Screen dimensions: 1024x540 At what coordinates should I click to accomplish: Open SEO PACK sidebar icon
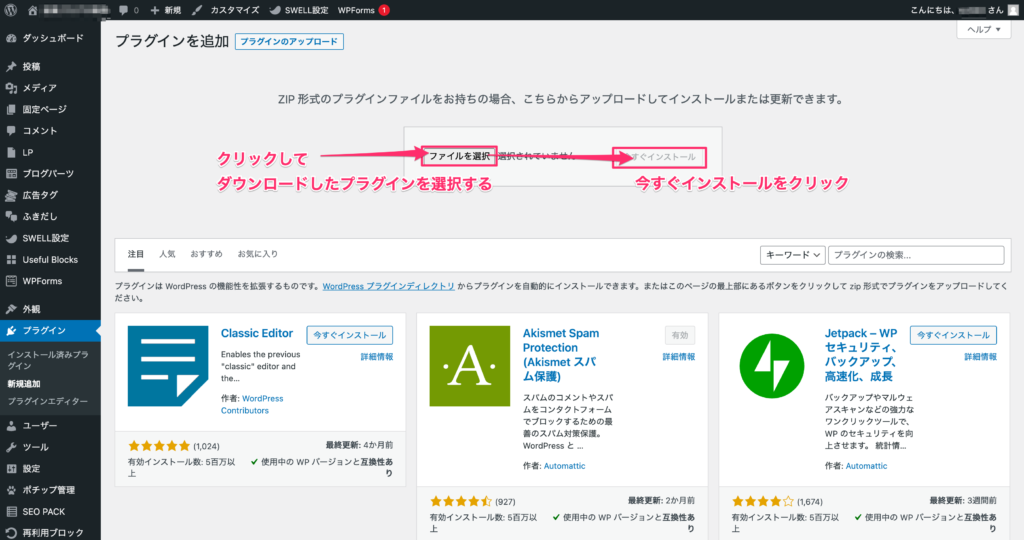coord(11,511)
